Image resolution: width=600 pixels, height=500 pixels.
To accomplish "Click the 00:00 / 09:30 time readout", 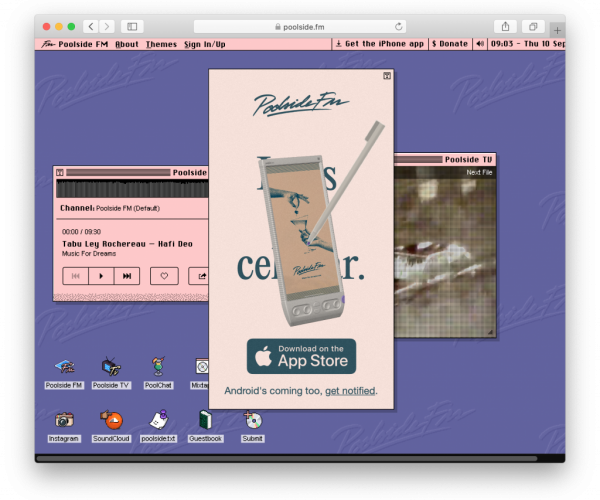I will (x=82, y=232).
